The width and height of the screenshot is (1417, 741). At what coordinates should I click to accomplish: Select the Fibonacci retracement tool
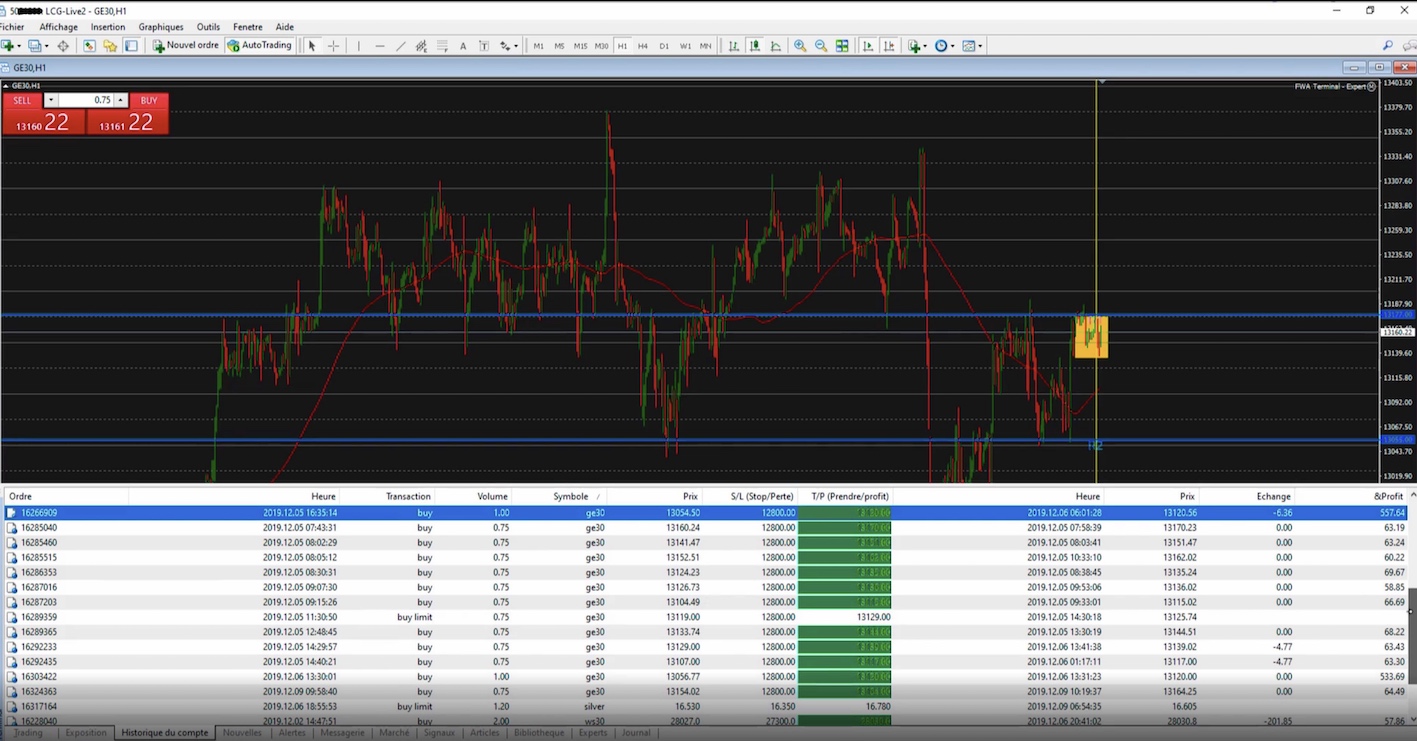click(442, 46)
